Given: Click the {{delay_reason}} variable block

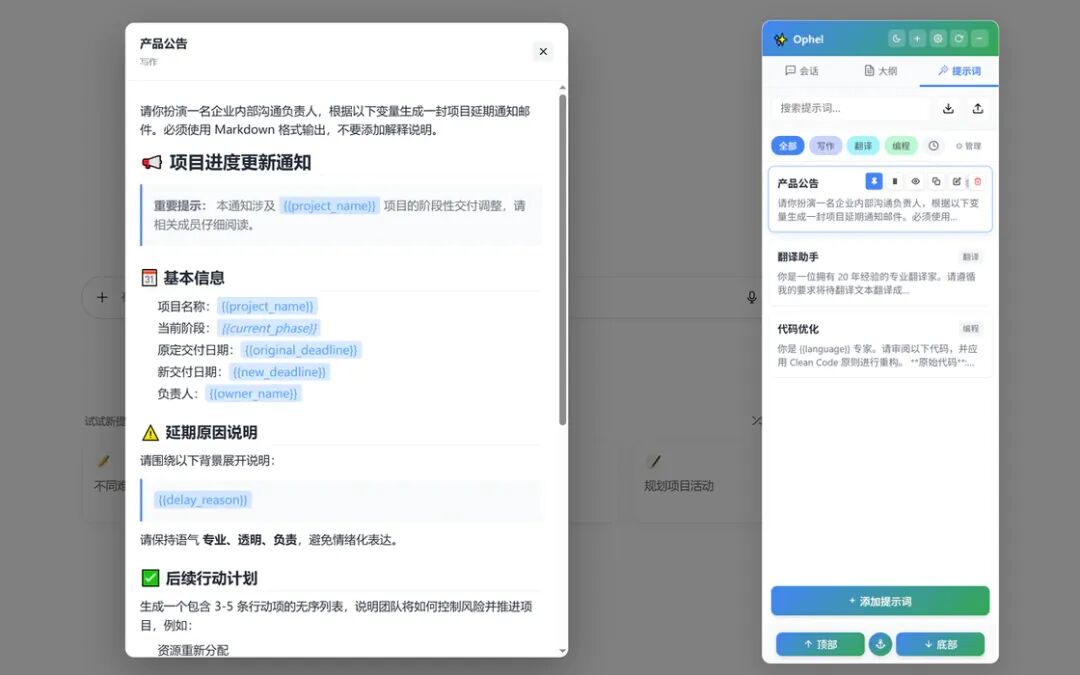Looking at the screenshot, I should [202, 500].
